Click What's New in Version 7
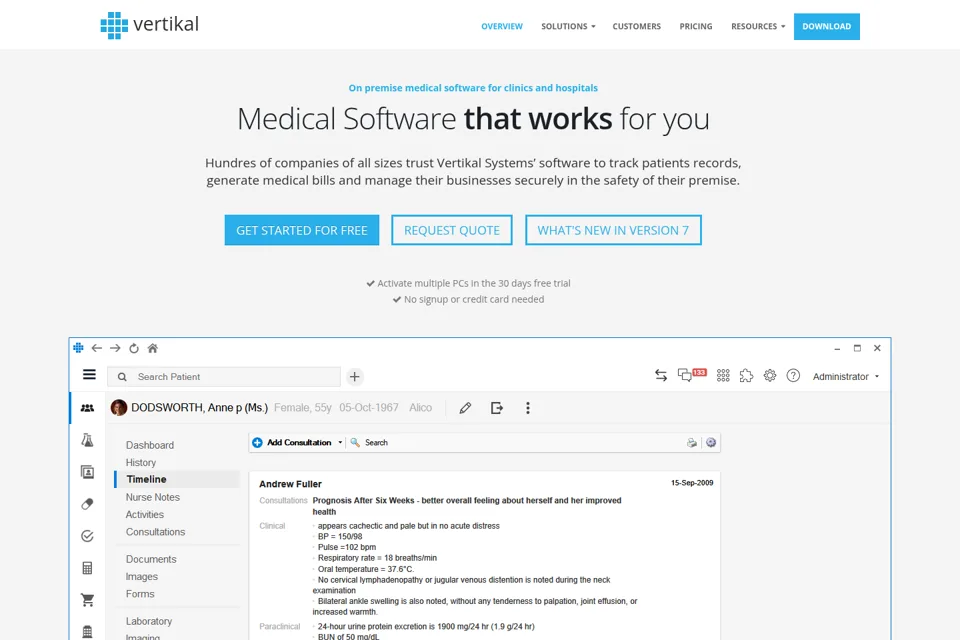Viewport: 960px width, 640px height. point(613,230)
